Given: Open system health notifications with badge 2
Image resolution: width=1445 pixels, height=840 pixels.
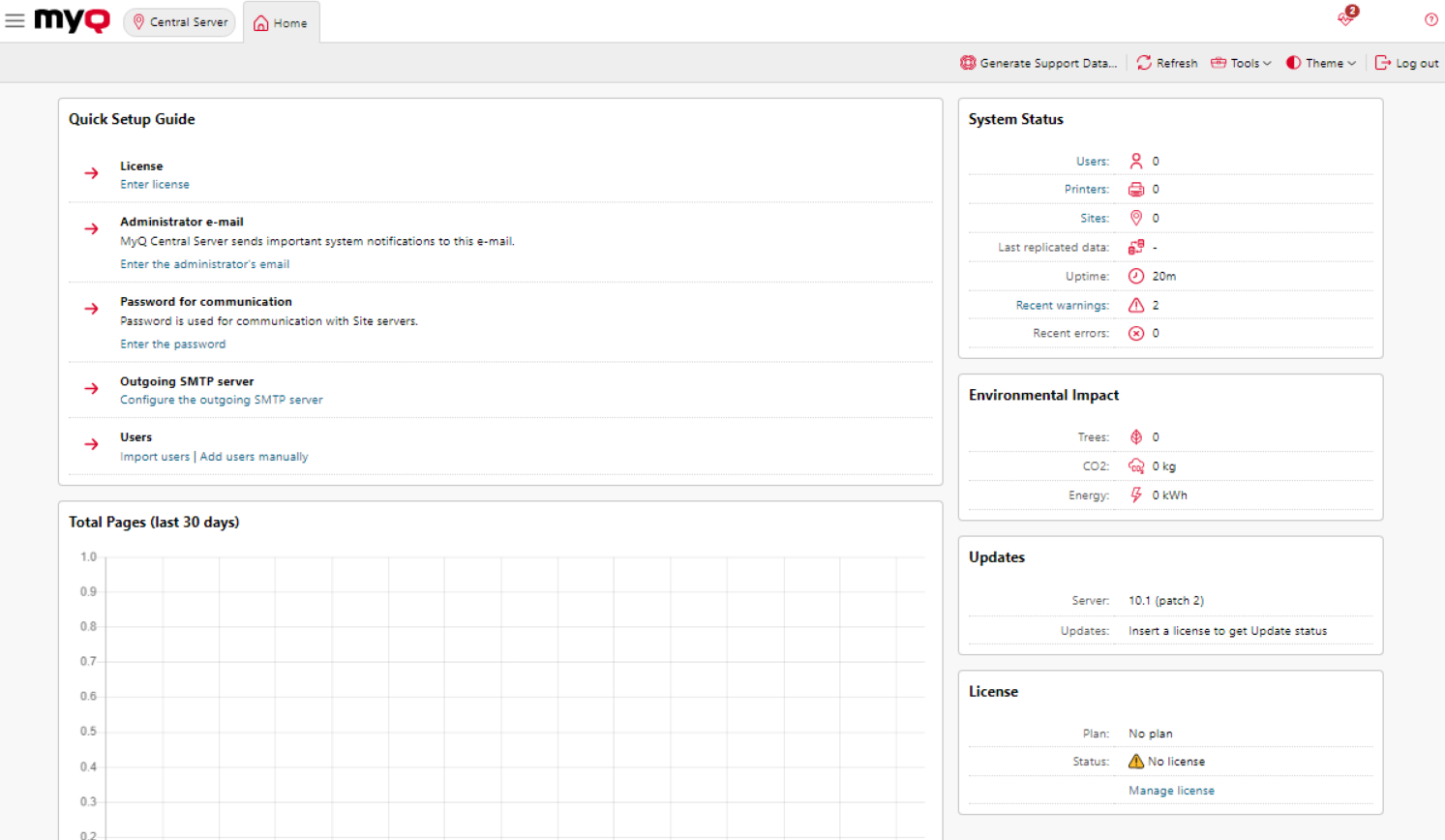Looking at the screenshot, I should pos(1344,19).
